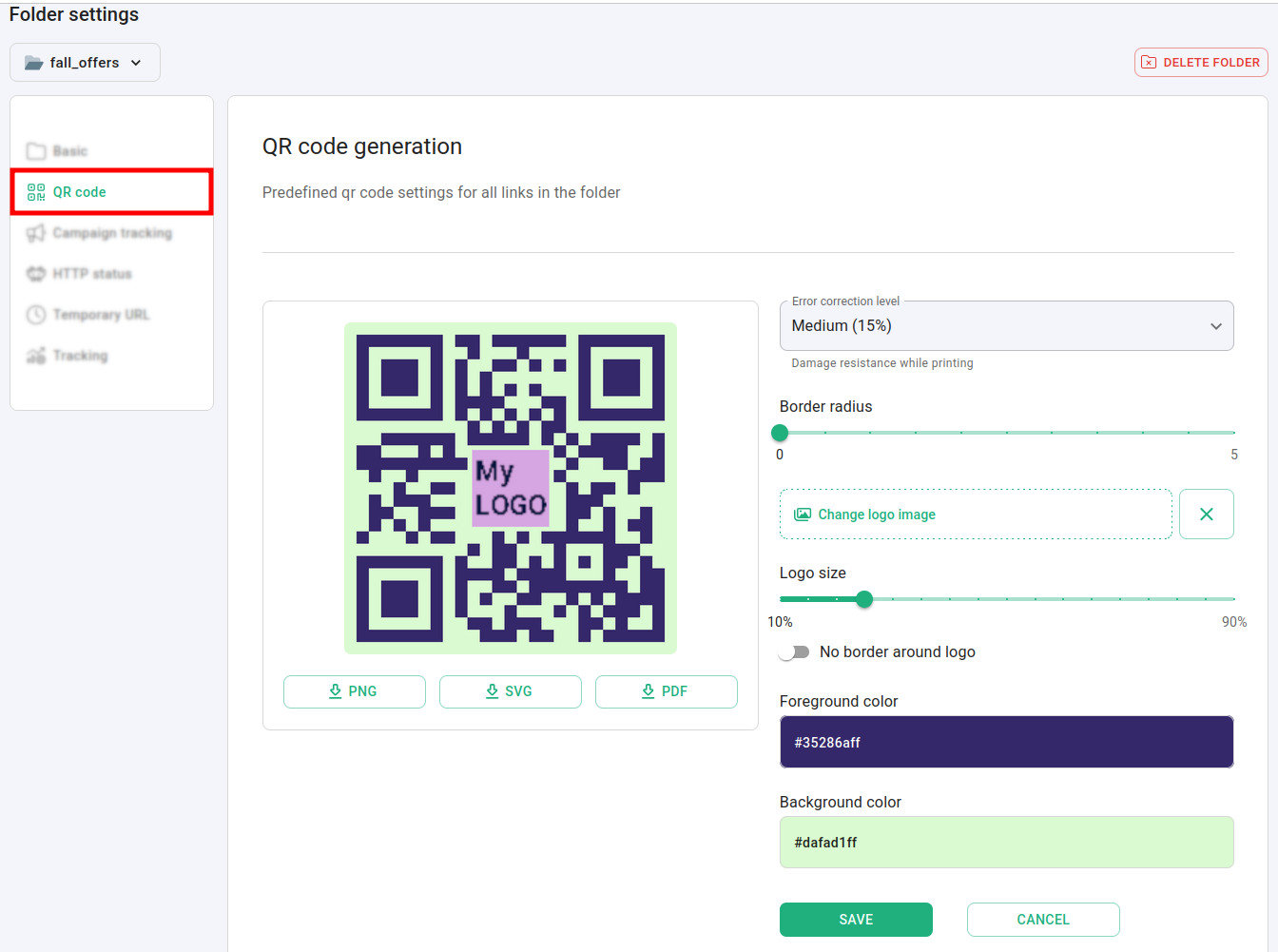Image resolution: width=1278 pixels, height=952 pixels.
Task: Click the HTTP status icon
Action: (x=36, y=274)
